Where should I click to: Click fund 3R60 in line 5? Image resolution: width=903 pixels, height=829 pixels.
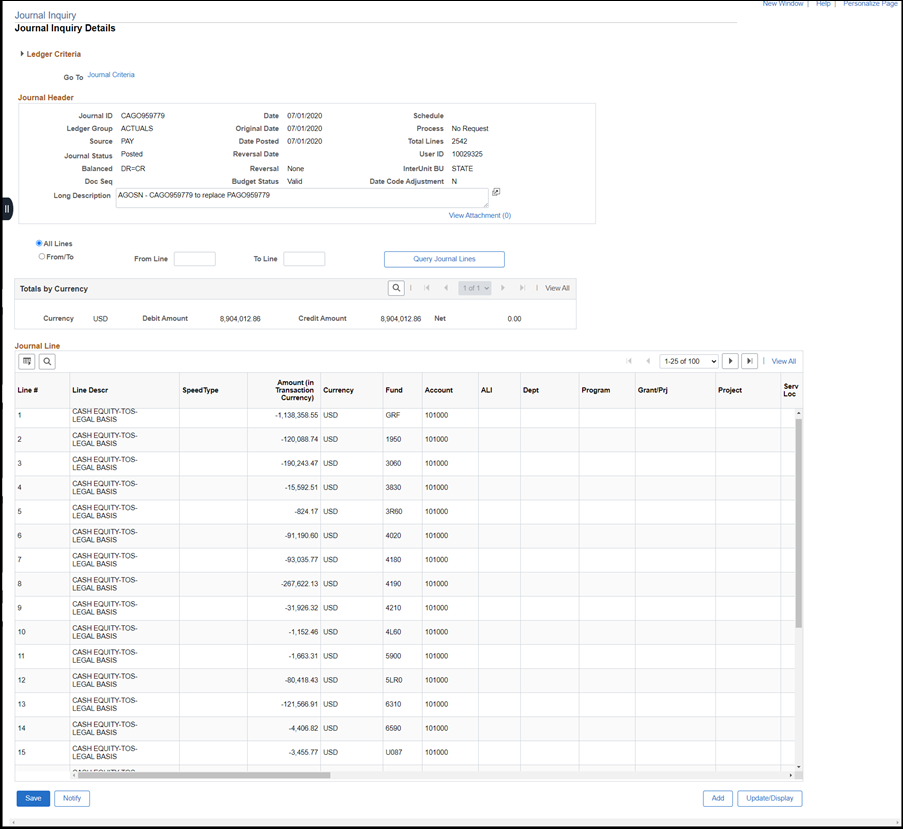pyautogui.click(x=394, y=511)
